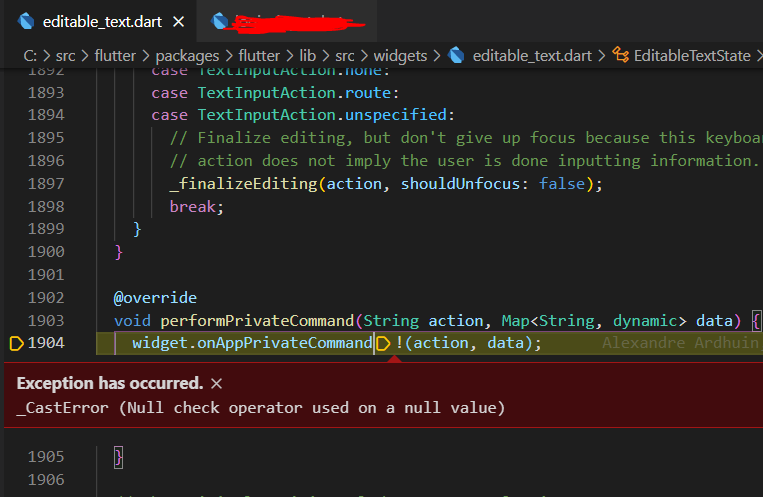The image size is (763, 497).
Task: Open the widgets breadcrumb
Action: 400,56
